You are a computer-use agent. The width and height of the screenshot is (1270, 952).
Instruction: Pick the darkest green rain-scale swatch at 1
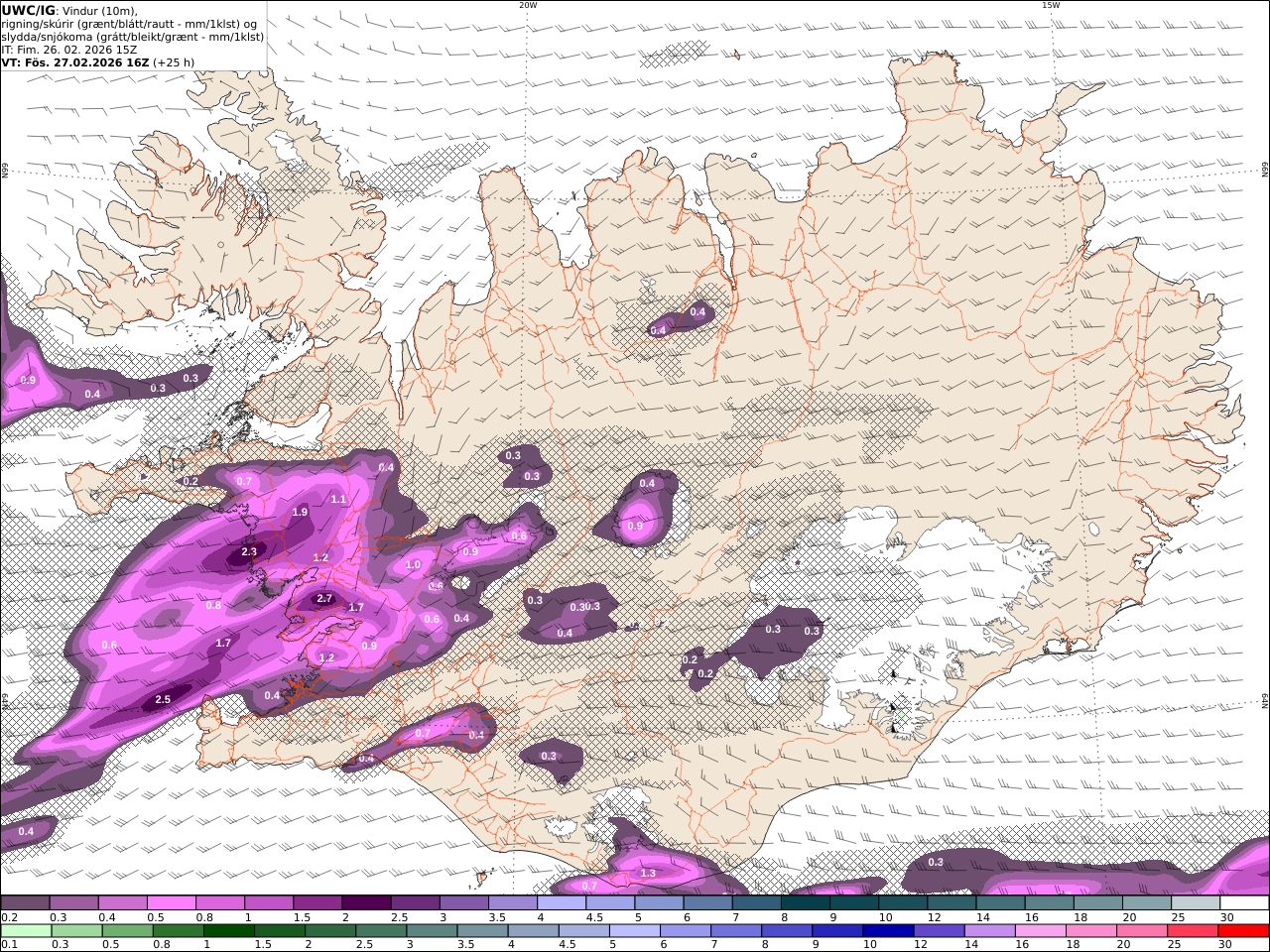(x=228, y=931)
